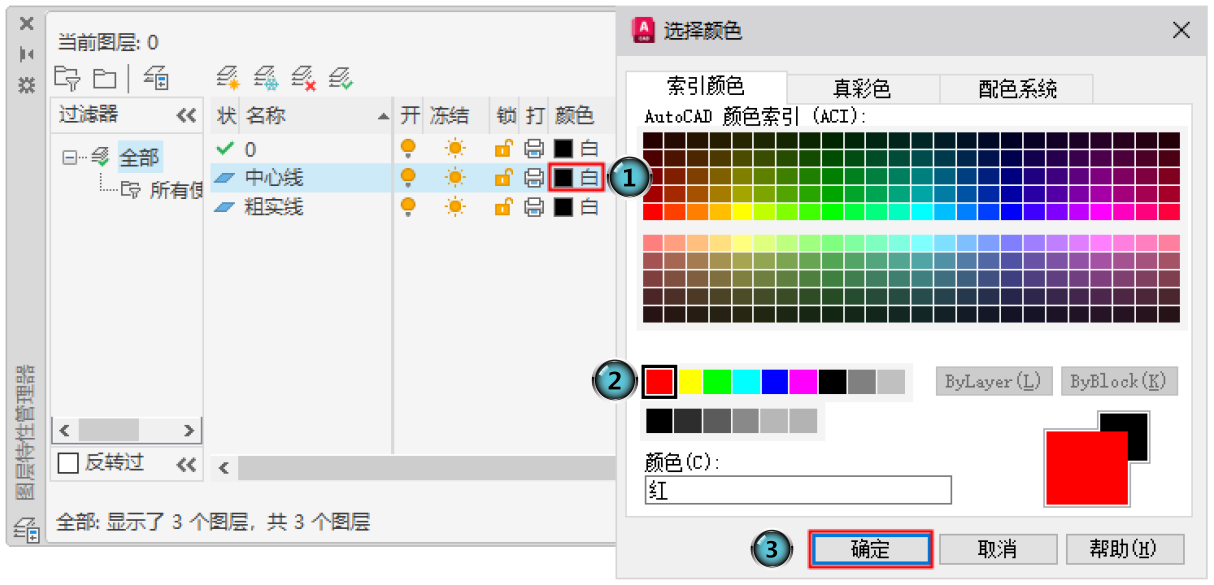This screenshot has height=585, width=1214.
Task: Collapse the 过滤器 filter panel chevrons
Action: (x=186, y=116)
